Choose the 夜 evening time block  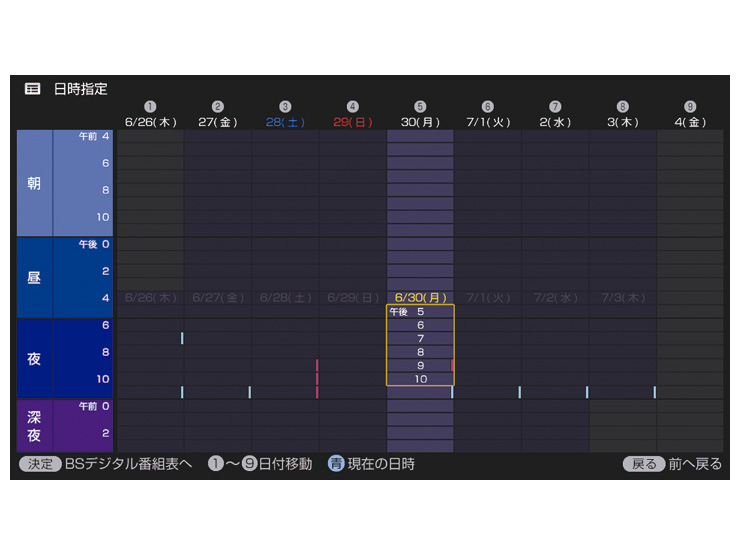tap(34, 358)
